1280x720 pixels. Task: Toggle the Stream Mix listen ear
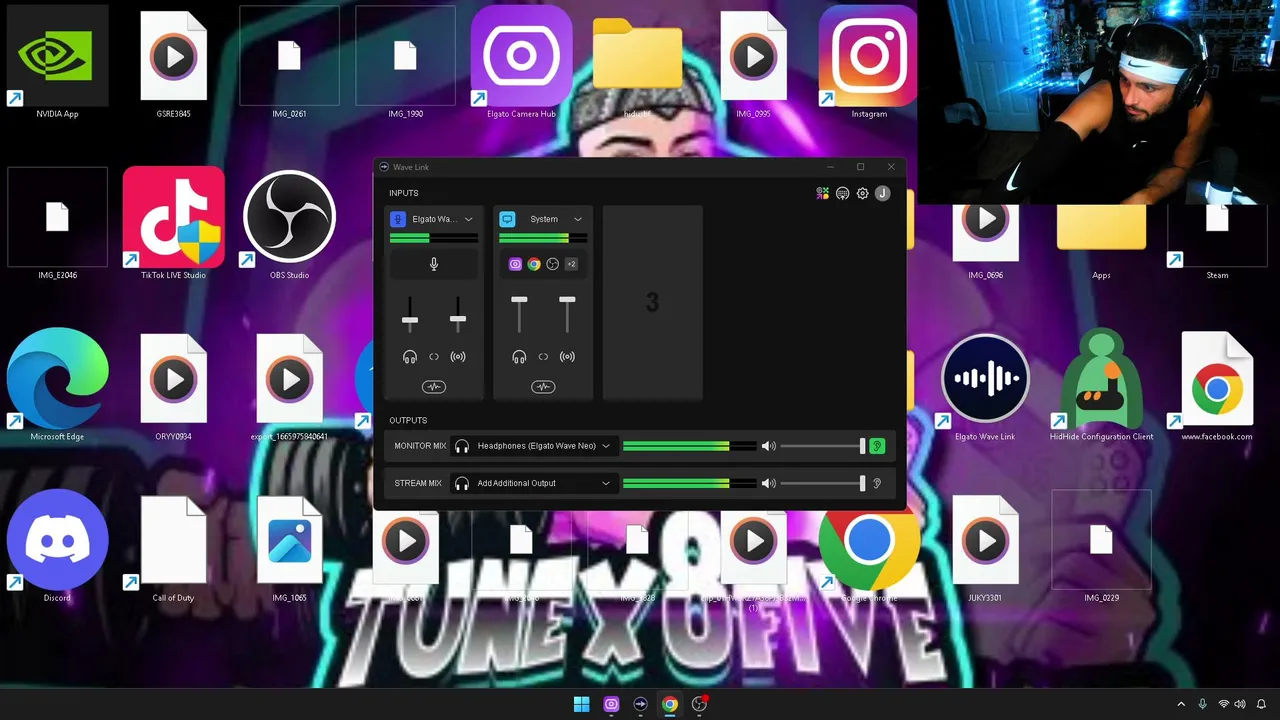[x=877, y=483]
